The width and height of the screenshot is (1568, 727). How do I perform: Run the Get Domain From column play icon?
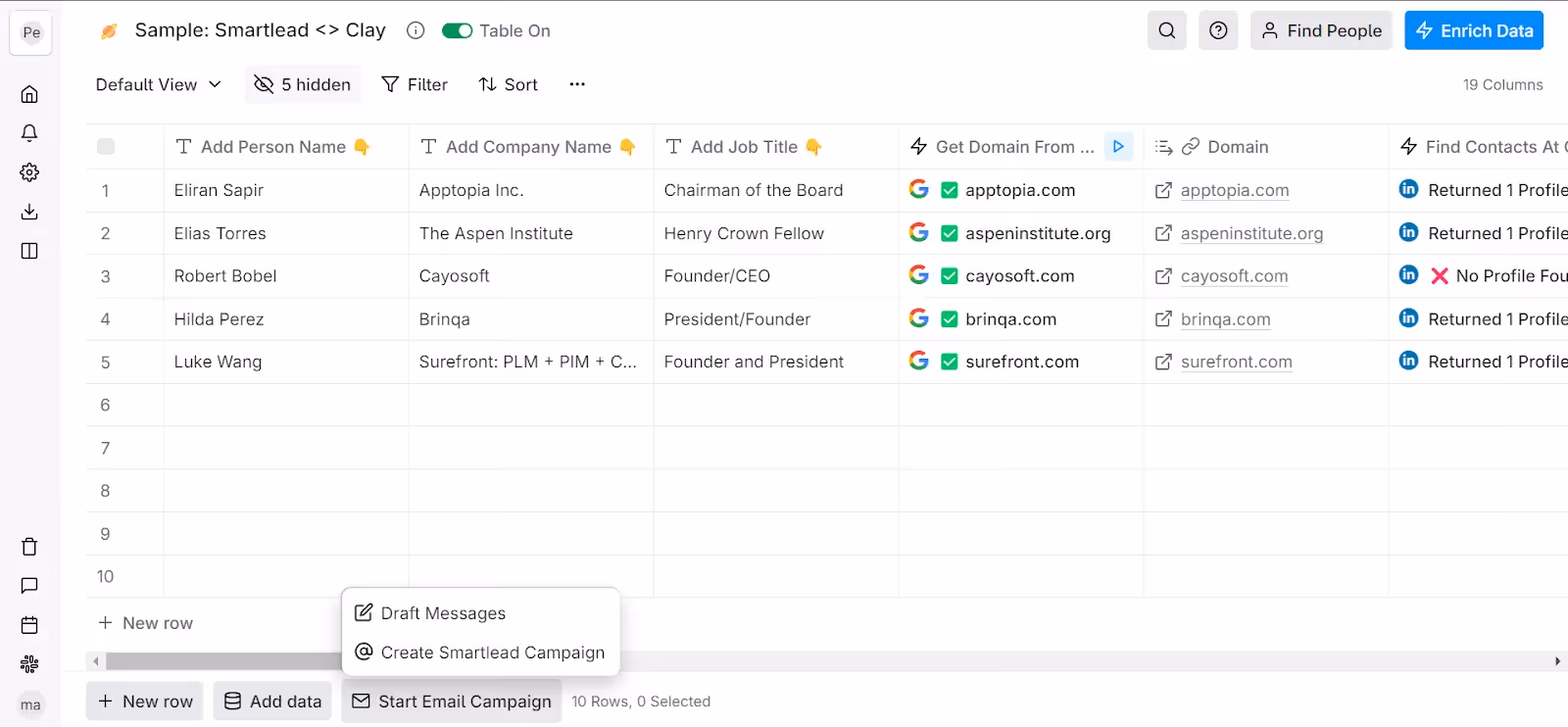(x=1118, y=146)
